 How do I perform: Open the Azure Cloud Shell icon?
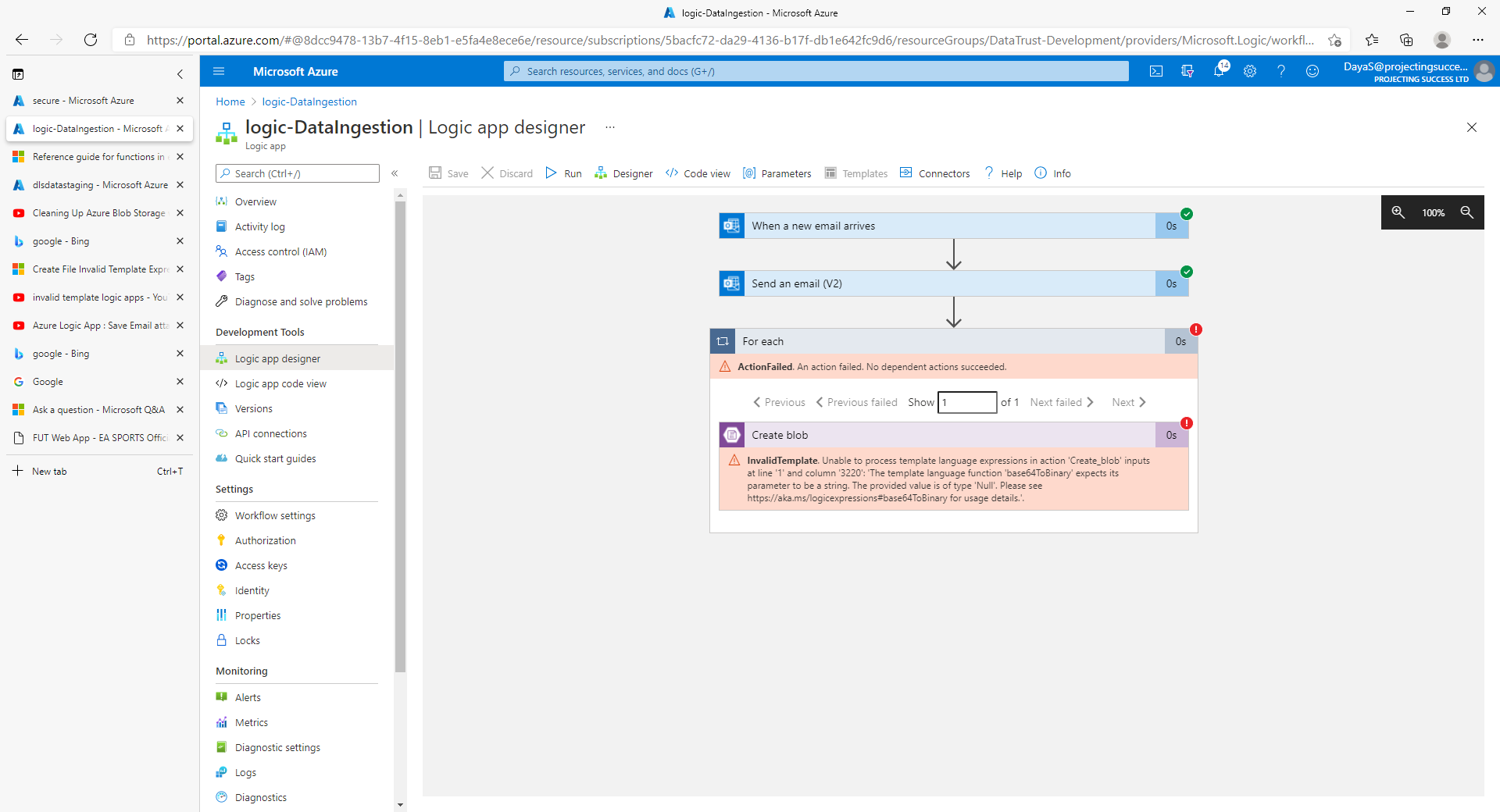pyautogui.click(x=1156, y=71)
